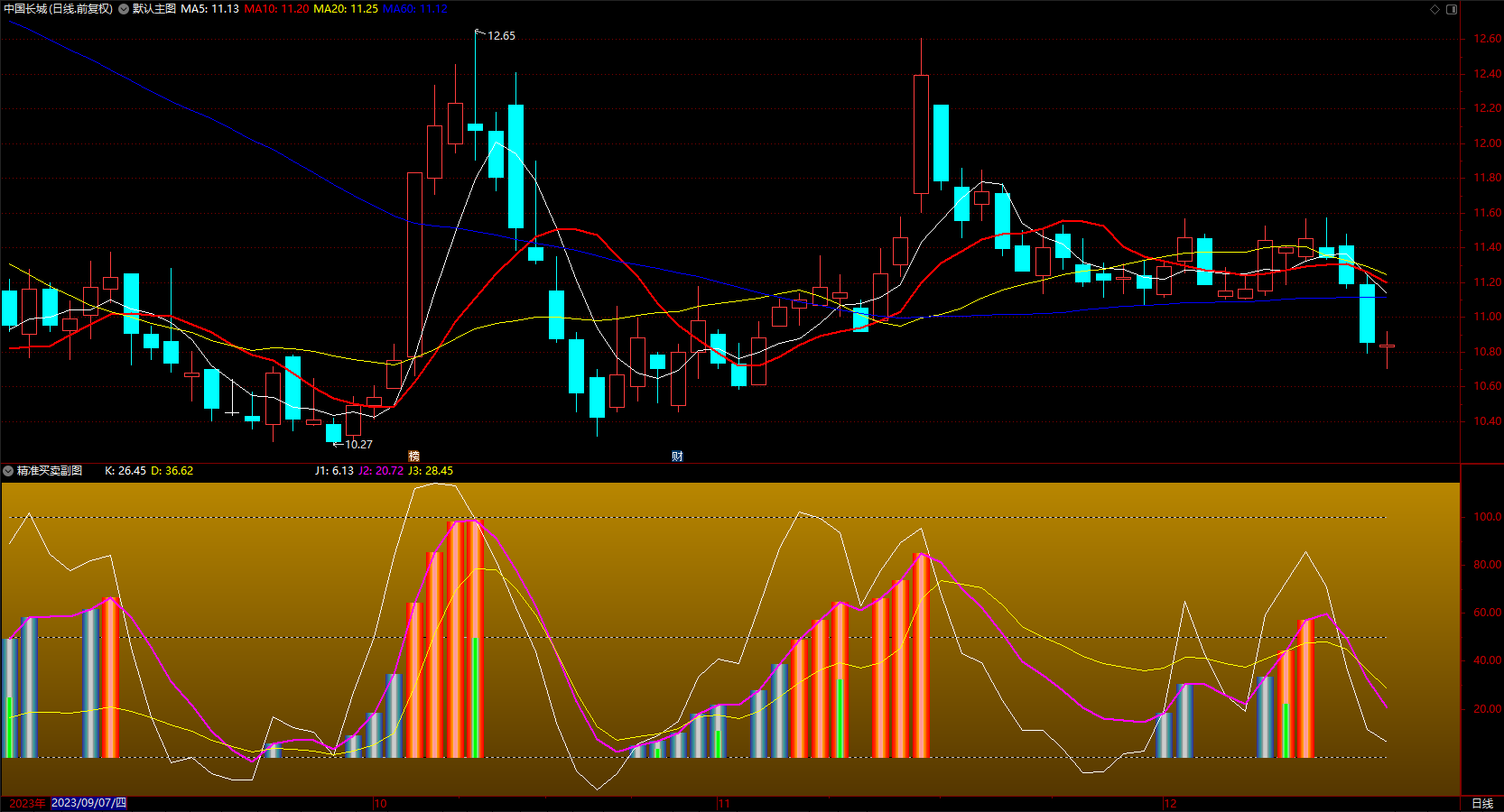Click the blue 财 marker badge
1504x812 pixels.
tap(677, 457)
